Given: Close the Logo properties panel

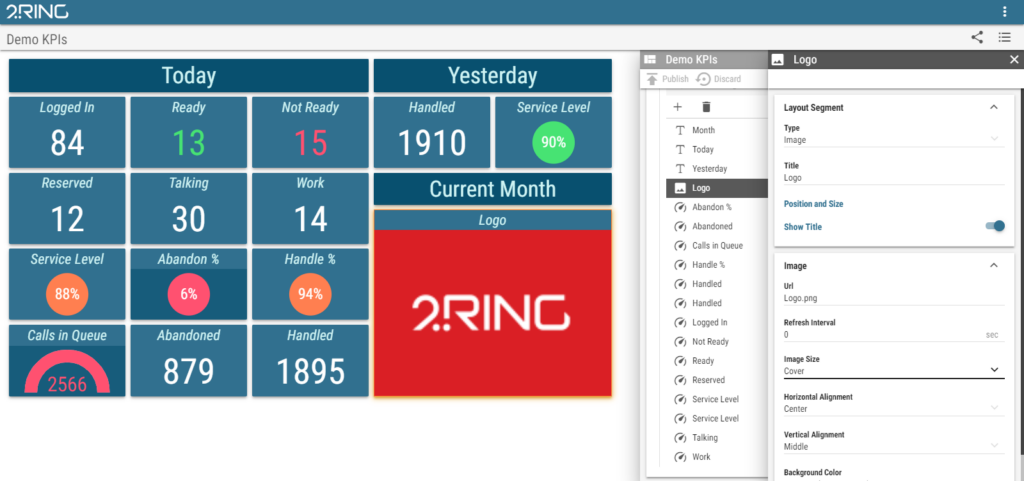Looking at the screenshot, I should point(1014,60).
